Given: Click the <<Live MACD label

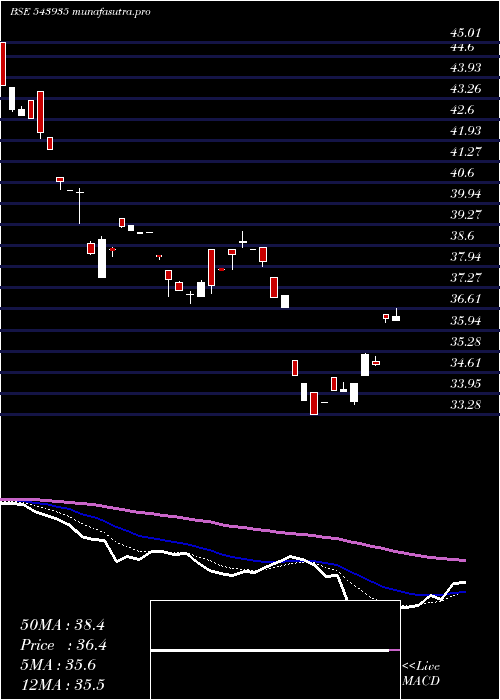Looking at the screenshot, I should click(x=421, y=673).
